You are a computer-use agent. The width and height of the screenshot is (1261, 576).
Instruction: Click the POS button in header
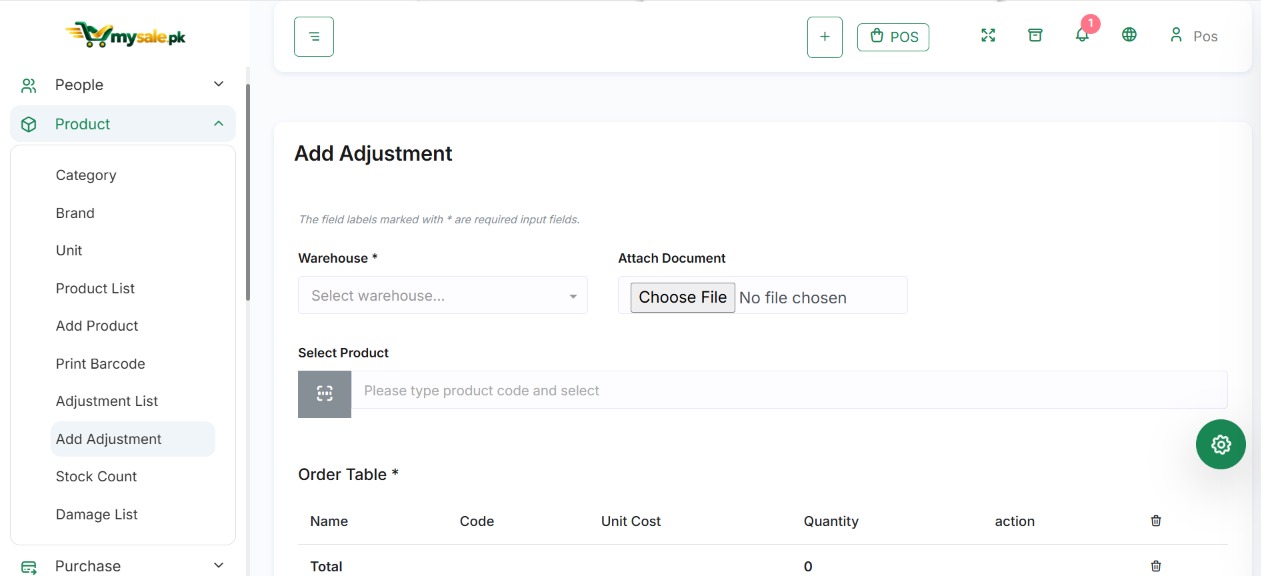pos(893,37)
